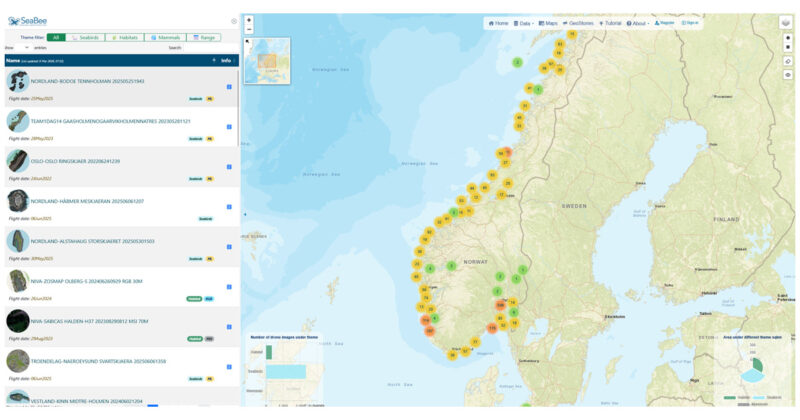The height and width of the screenshot is (420, 800).
Task: Click the Register link
Action: pos(665,22)
